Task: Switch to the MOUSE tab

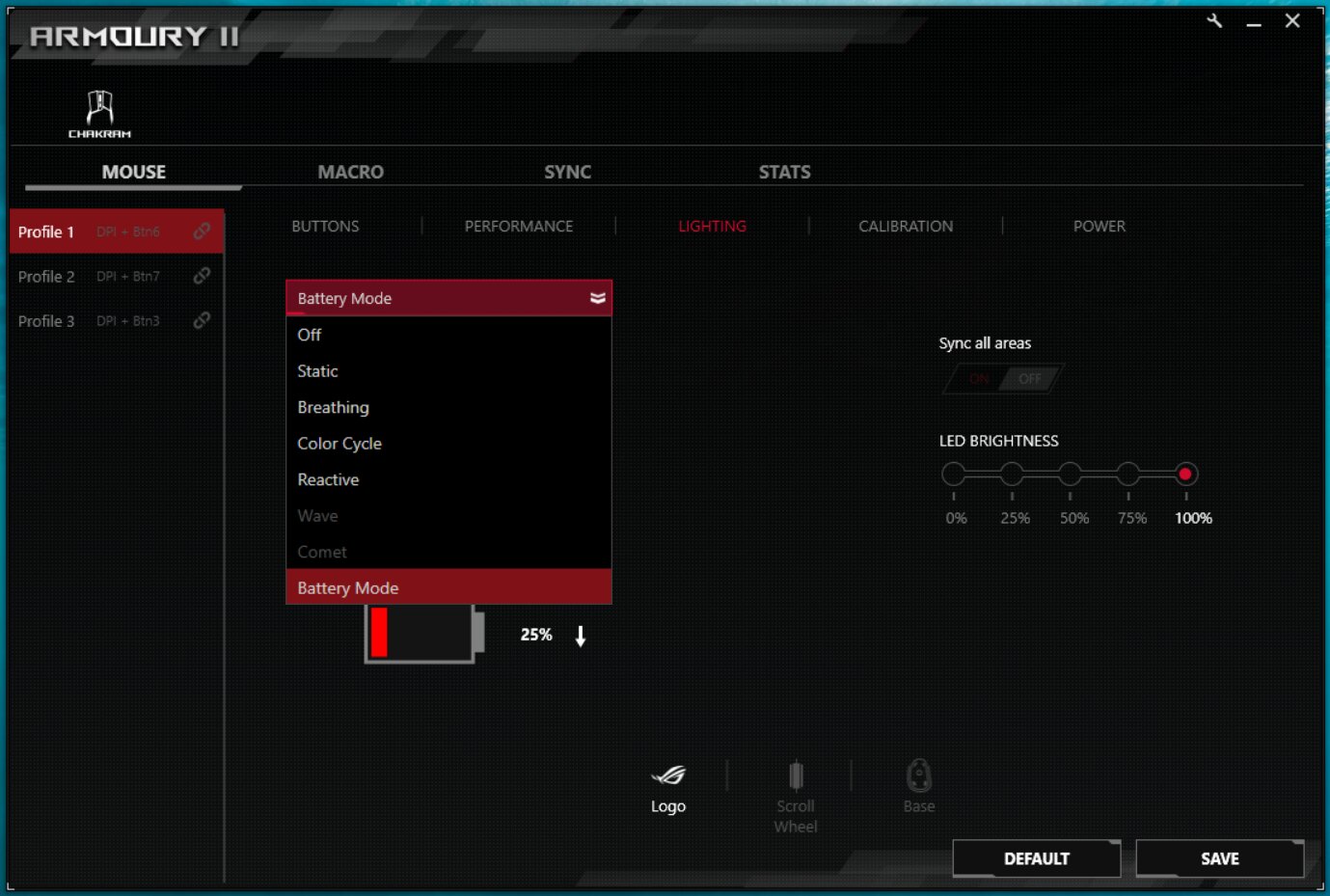Action: [134, 172]
